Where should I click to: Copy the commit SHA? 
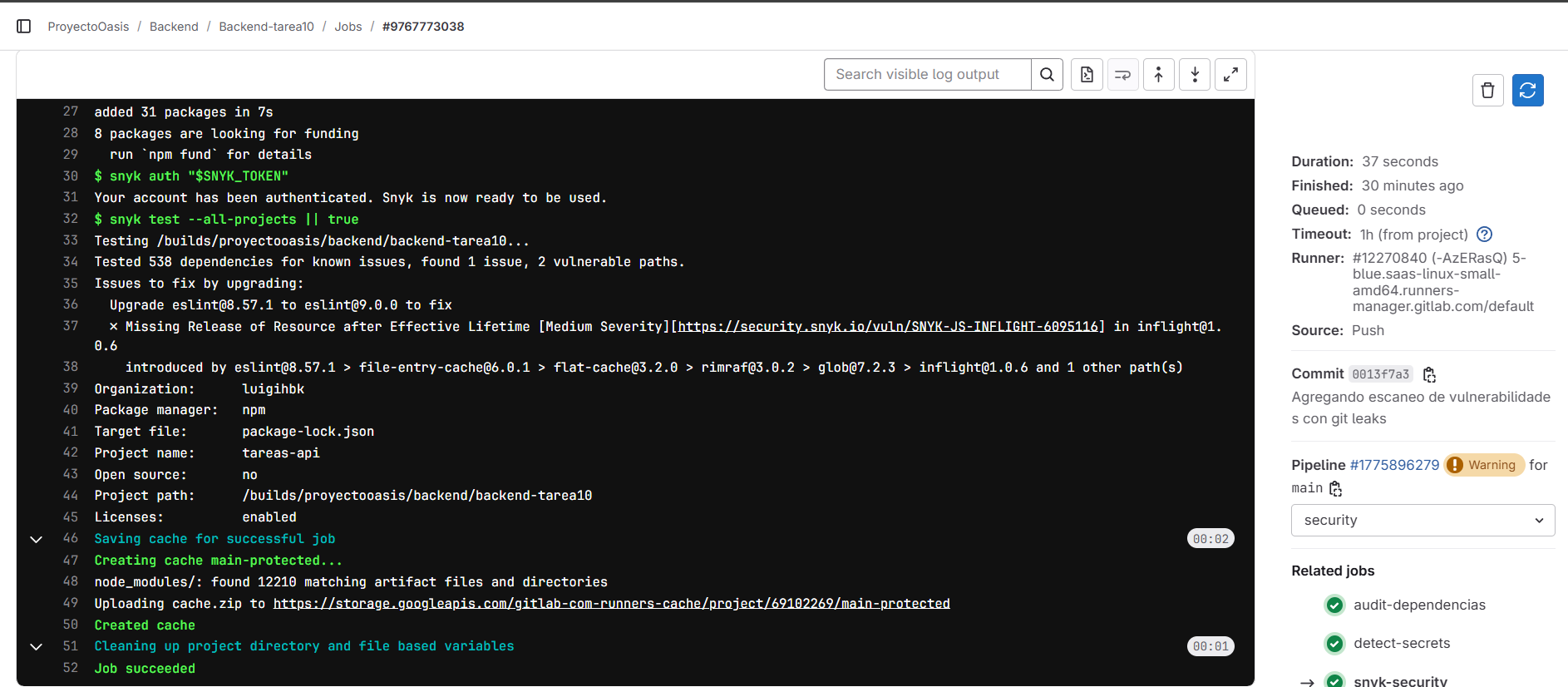(x=1429, y=374)
